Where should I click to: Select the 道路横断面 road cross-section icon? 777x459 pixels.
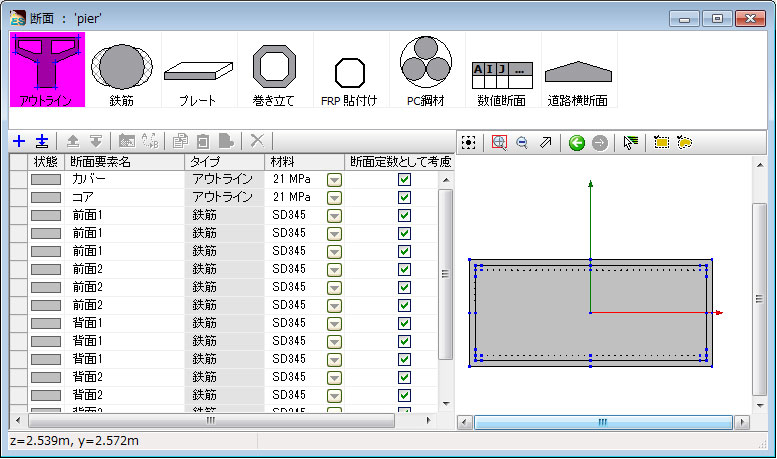[578, 70]
